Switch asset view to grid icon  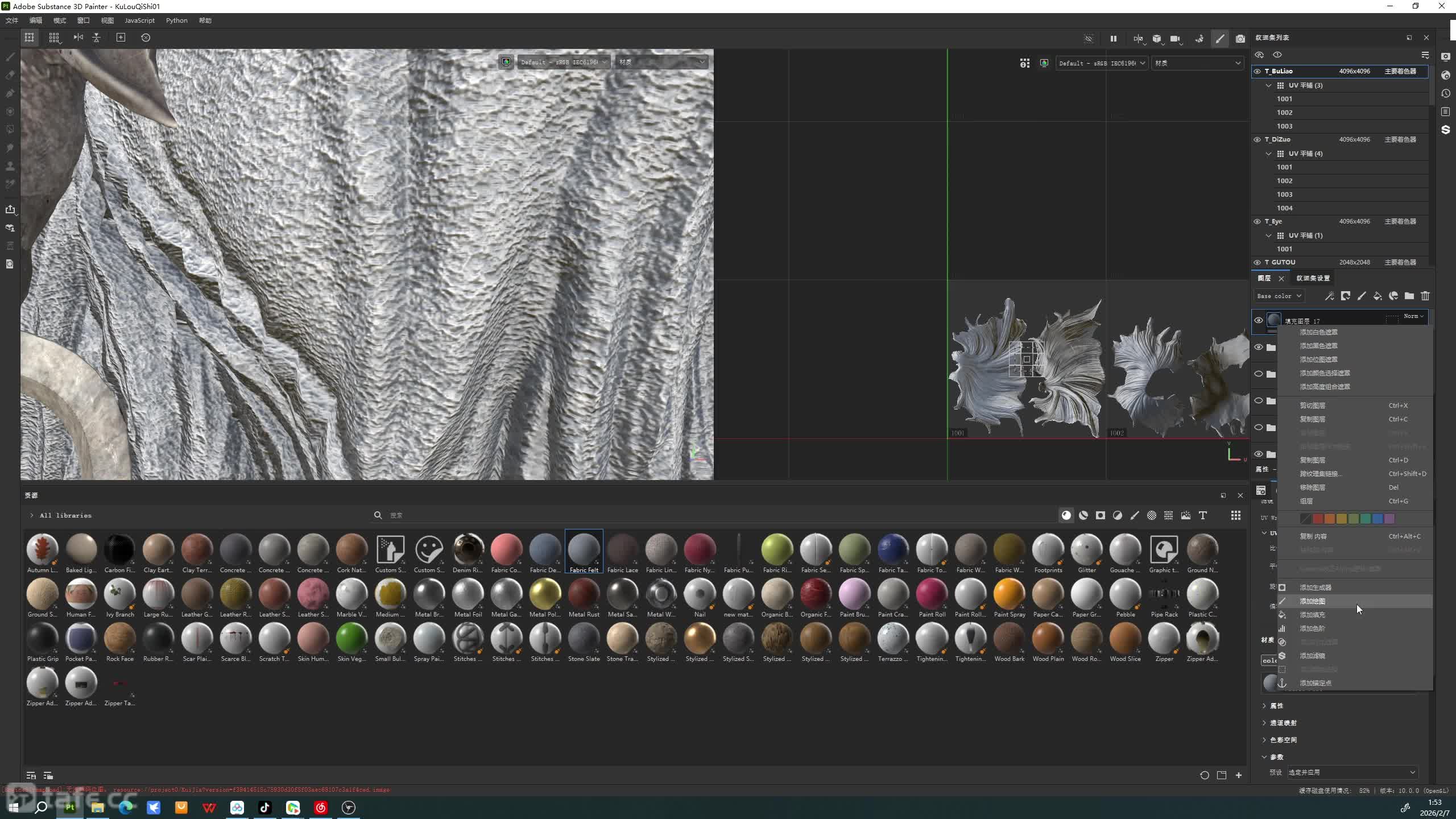(1236, 515)
